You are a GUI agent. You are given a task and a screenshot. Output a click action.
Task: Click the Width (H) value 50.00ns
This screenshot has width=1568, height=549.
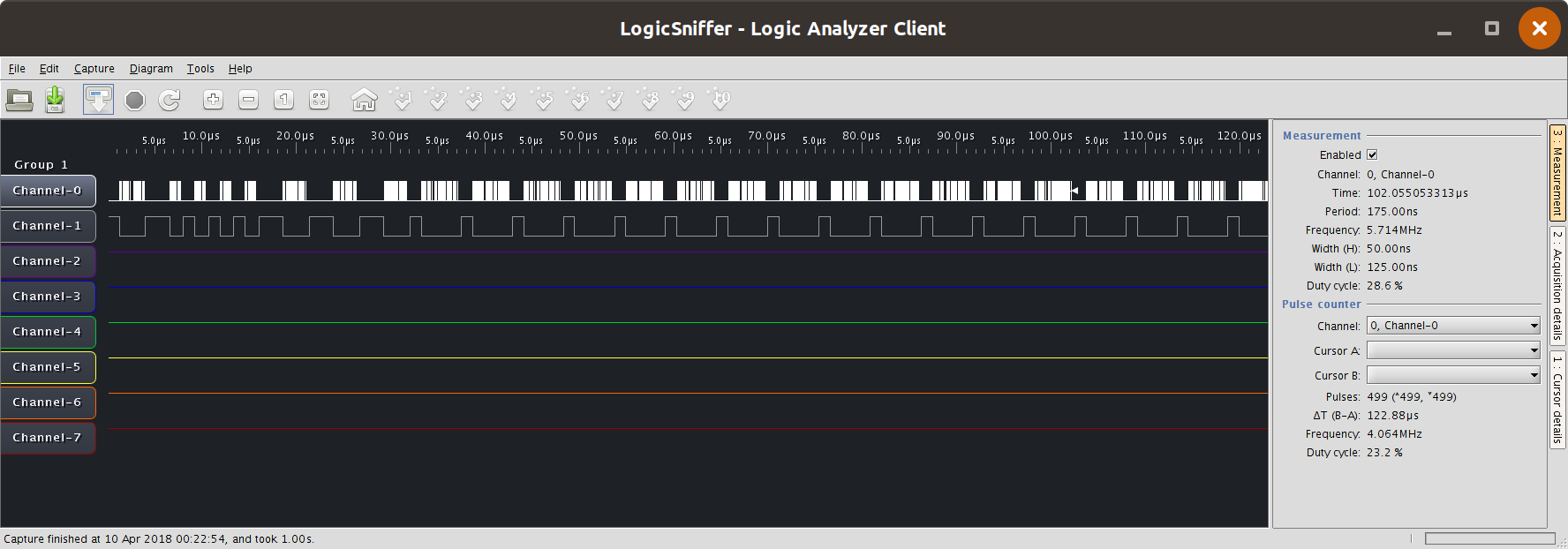click(x=1389, y=249)
